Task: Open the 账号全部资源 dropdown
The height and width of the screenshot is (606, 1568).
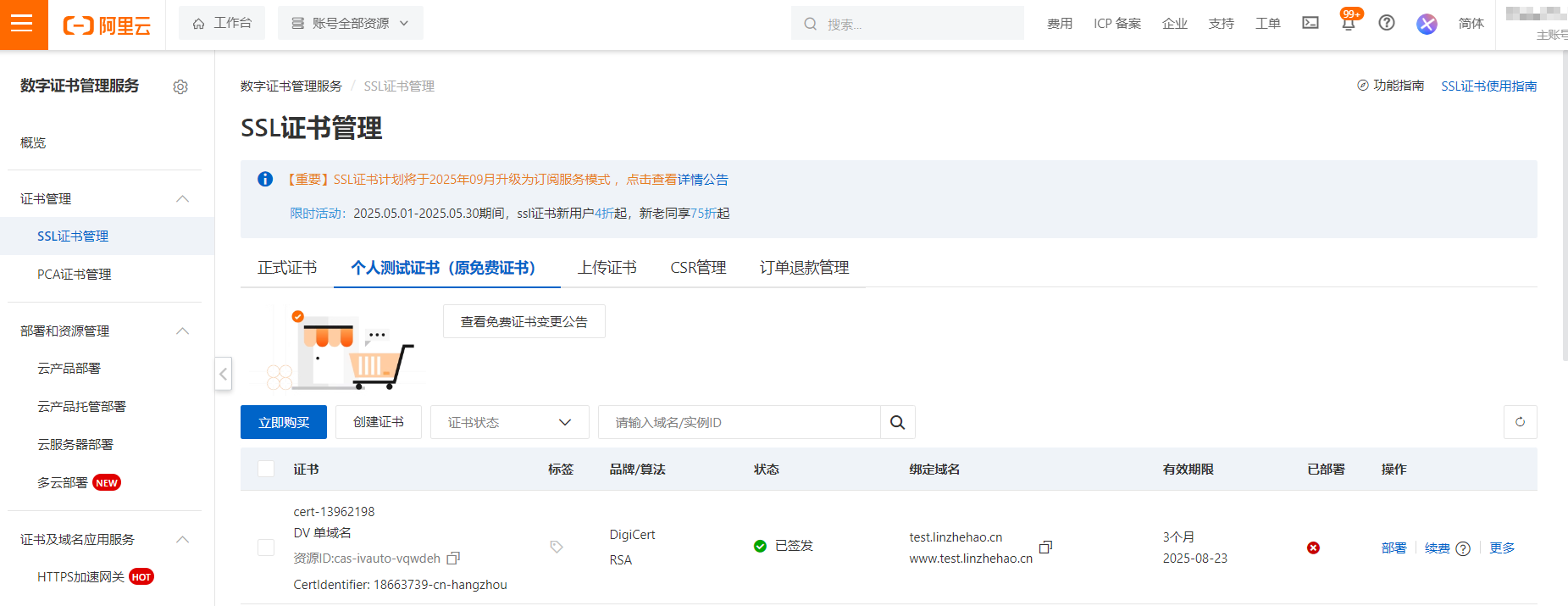Action: (x=350, y=23)
